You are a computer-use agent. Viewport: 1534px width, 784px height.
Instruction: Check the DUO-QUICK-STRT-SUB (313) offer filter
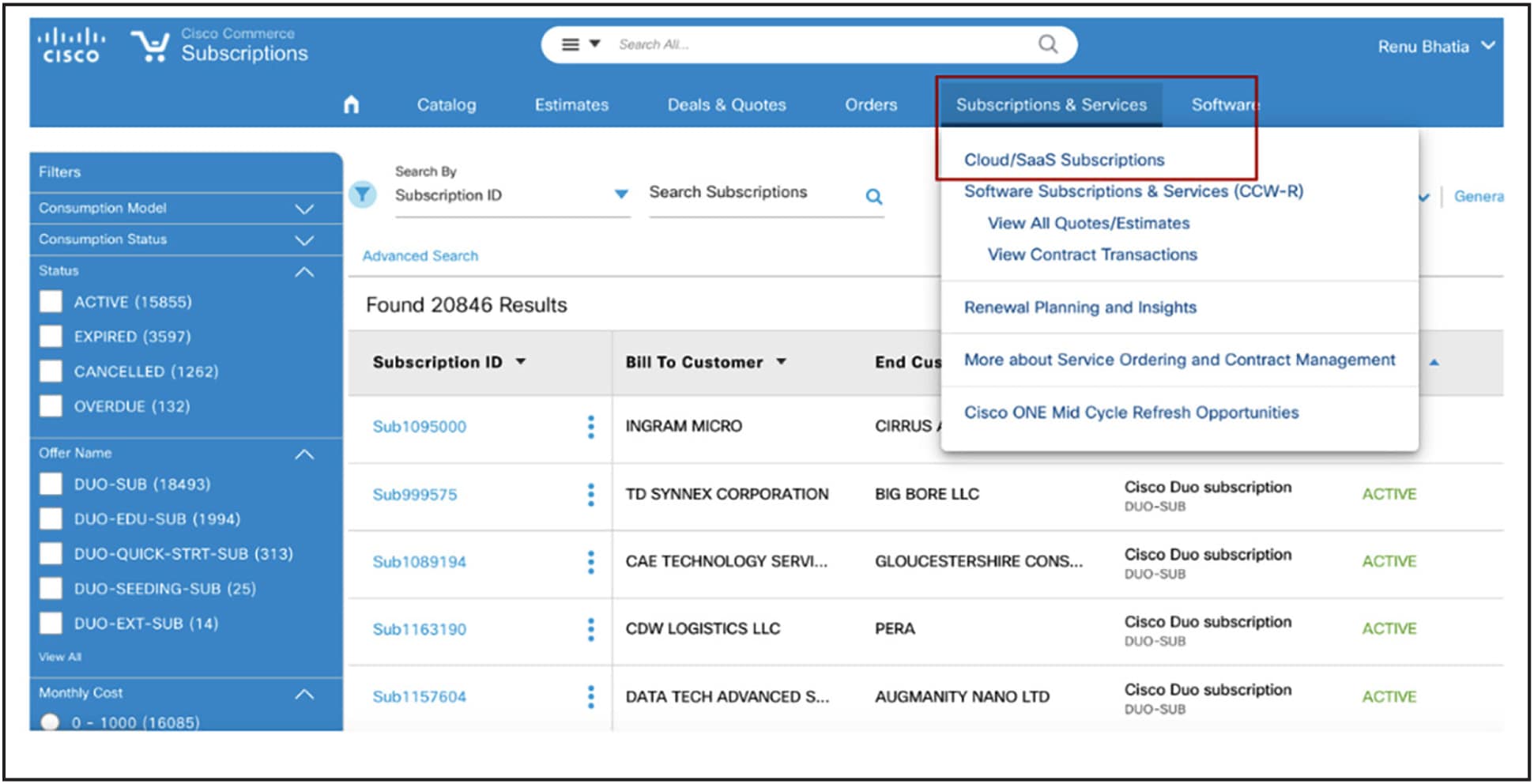click(x=51, y=553)
